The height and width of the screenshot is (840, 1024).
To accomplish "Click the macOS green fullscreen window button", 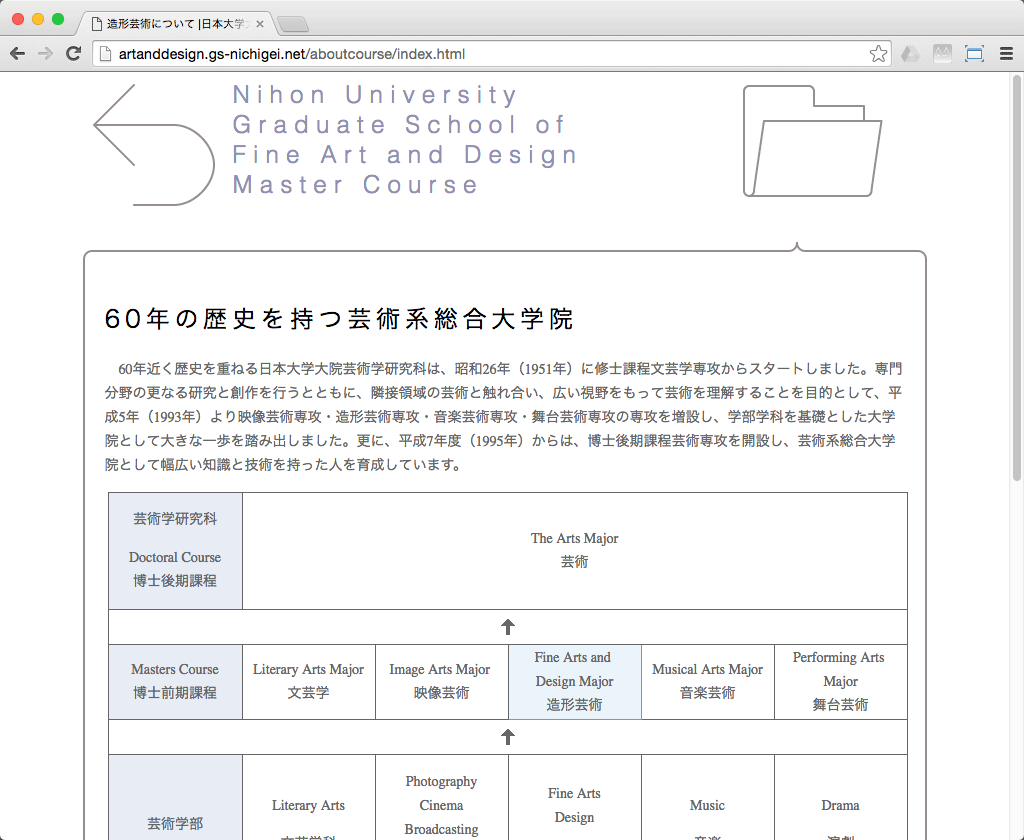I will (x=57, y=19).
